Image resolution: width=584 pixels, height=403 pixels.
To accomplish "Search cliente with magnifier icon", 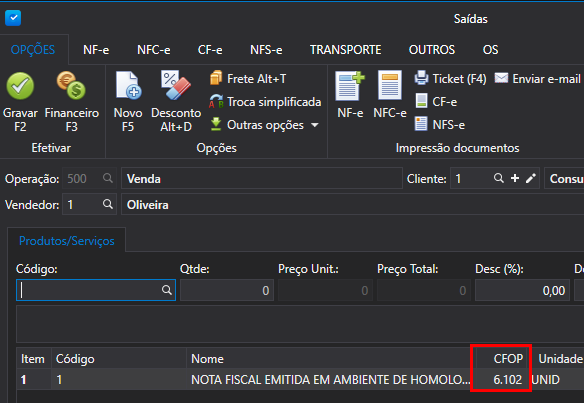I will [499, 178].
